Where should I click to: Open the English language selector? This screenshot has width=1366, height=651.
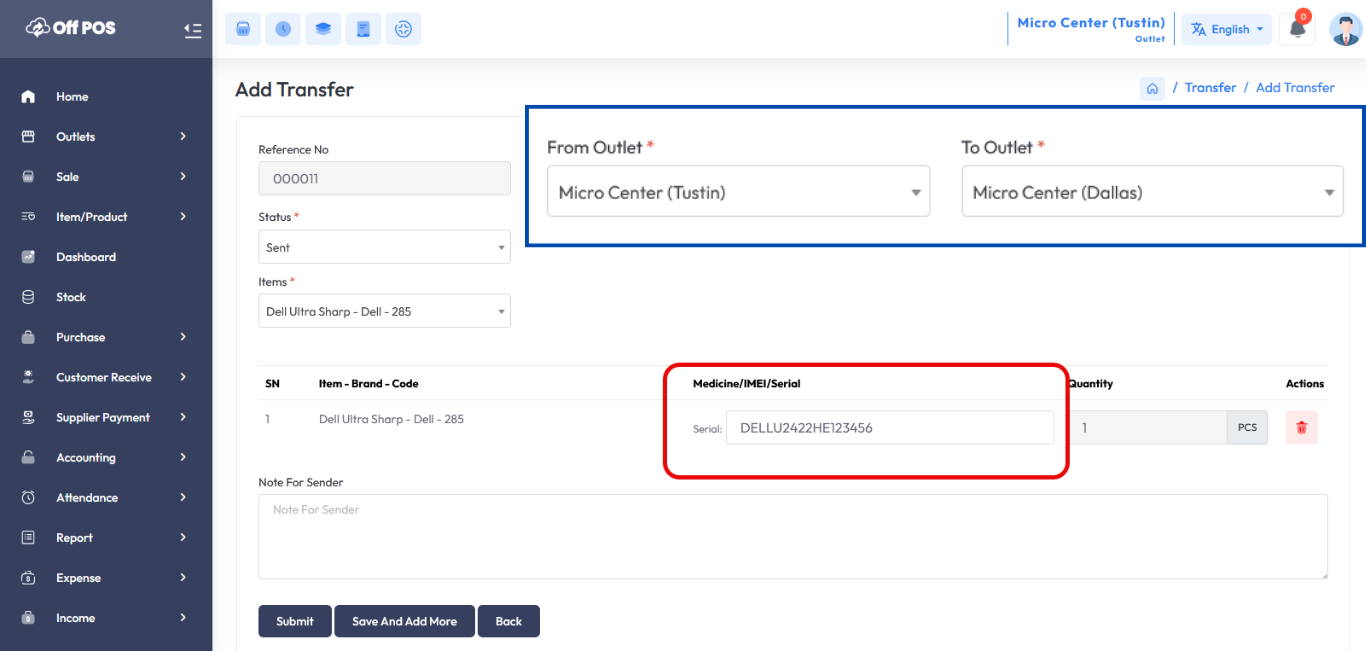(x=1227, y=29)
